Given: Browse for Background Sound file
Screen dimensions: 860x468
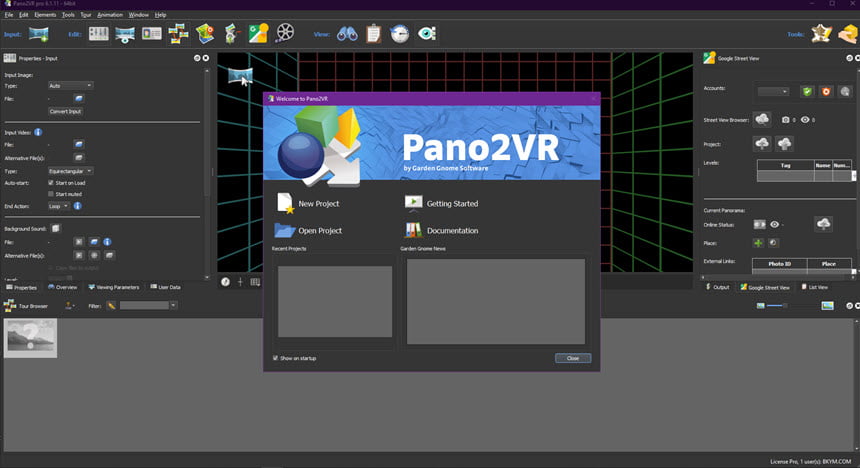Looking at the screenshot, I should (94, 242).
